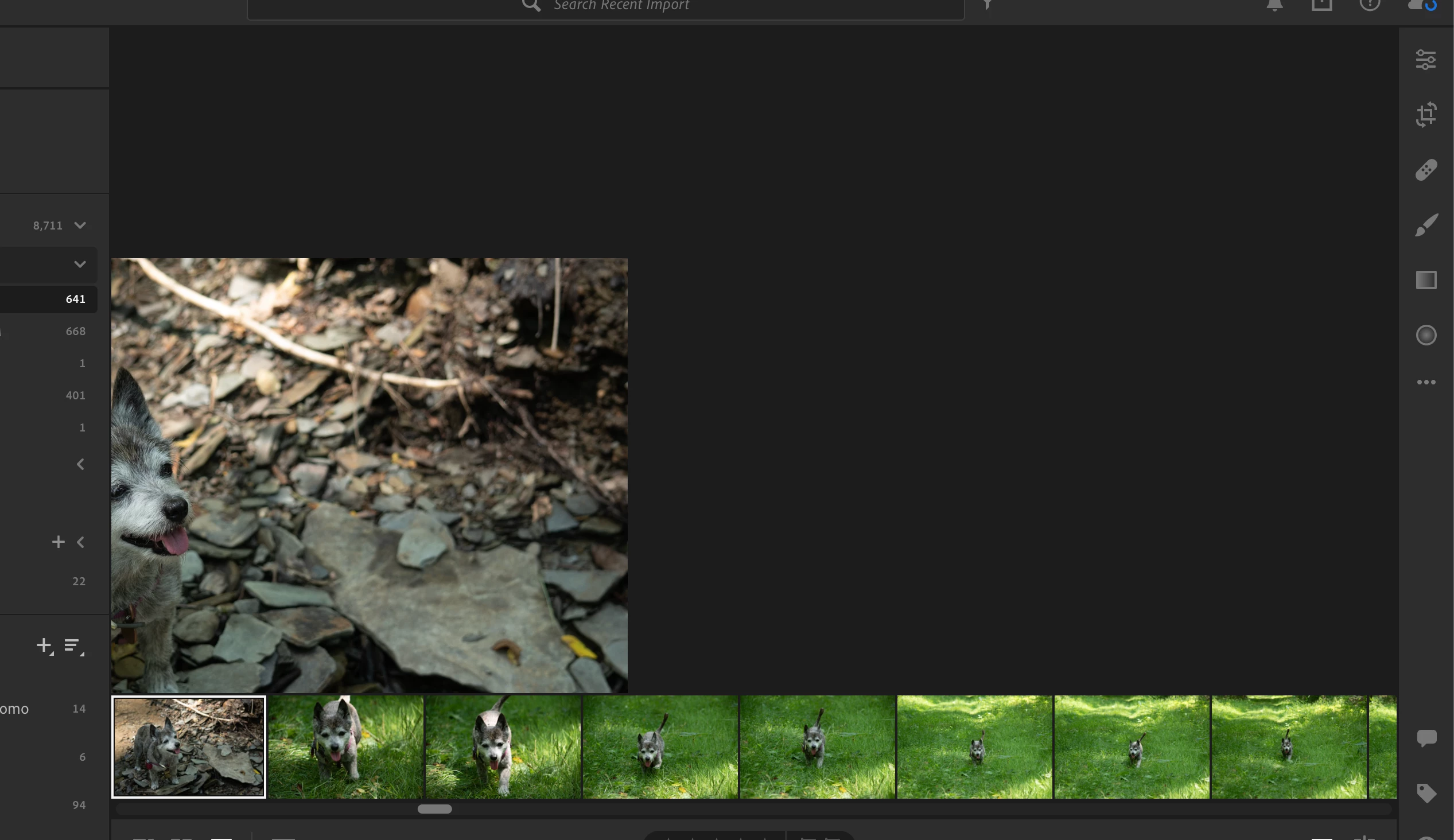The width and height of the screenshot is (1454, 840).
Task: Select the Brush masking tool
Action: (x=1426, y=225)
